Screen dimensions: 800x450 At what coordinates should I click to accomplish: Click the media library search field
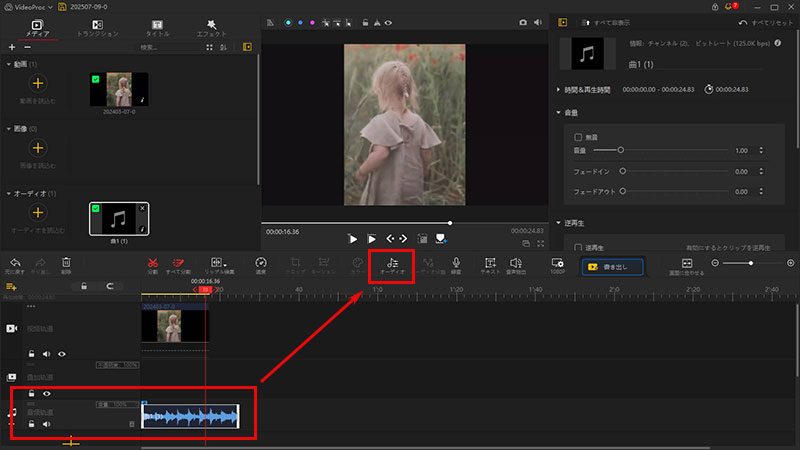[x=169, y=47]
